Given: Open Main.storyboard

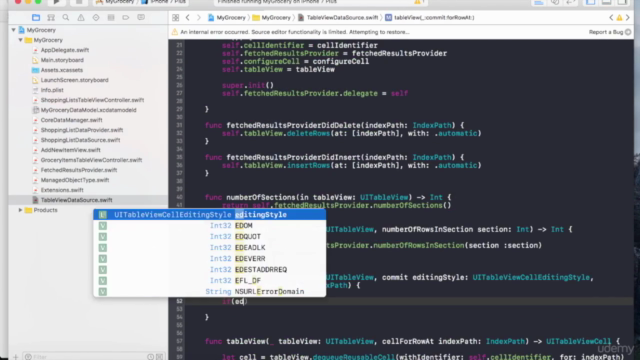Looking at the screenshot, I should tap(62, 60).
